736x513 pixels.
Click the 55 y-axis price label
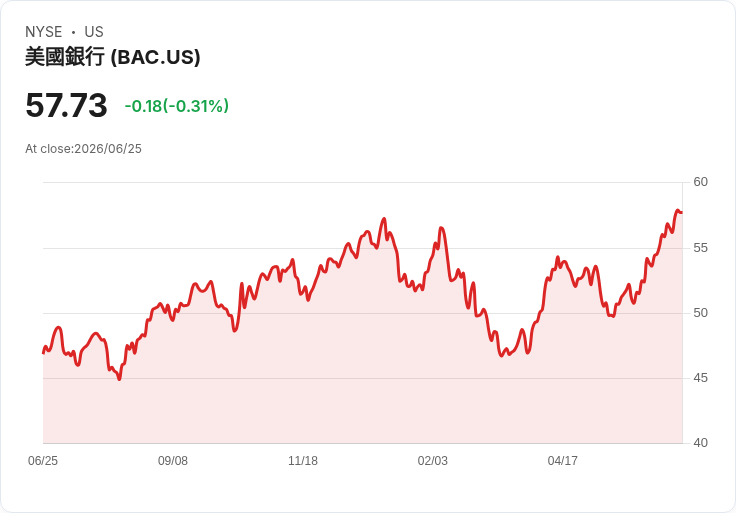tap(700, 248)
